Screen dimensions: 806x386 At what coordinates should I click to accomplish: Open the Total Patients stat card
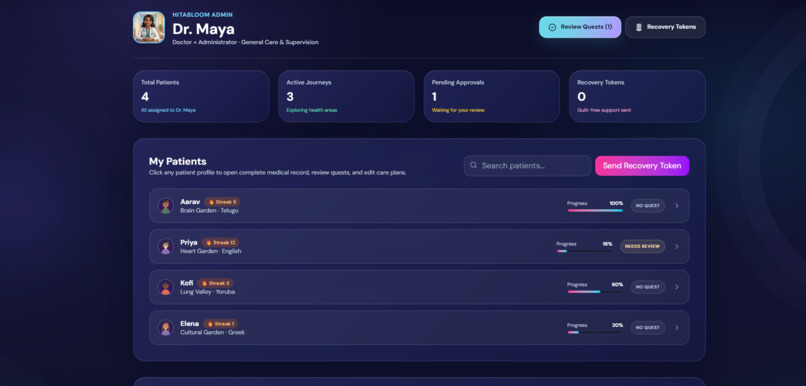[x=201, y=96]
